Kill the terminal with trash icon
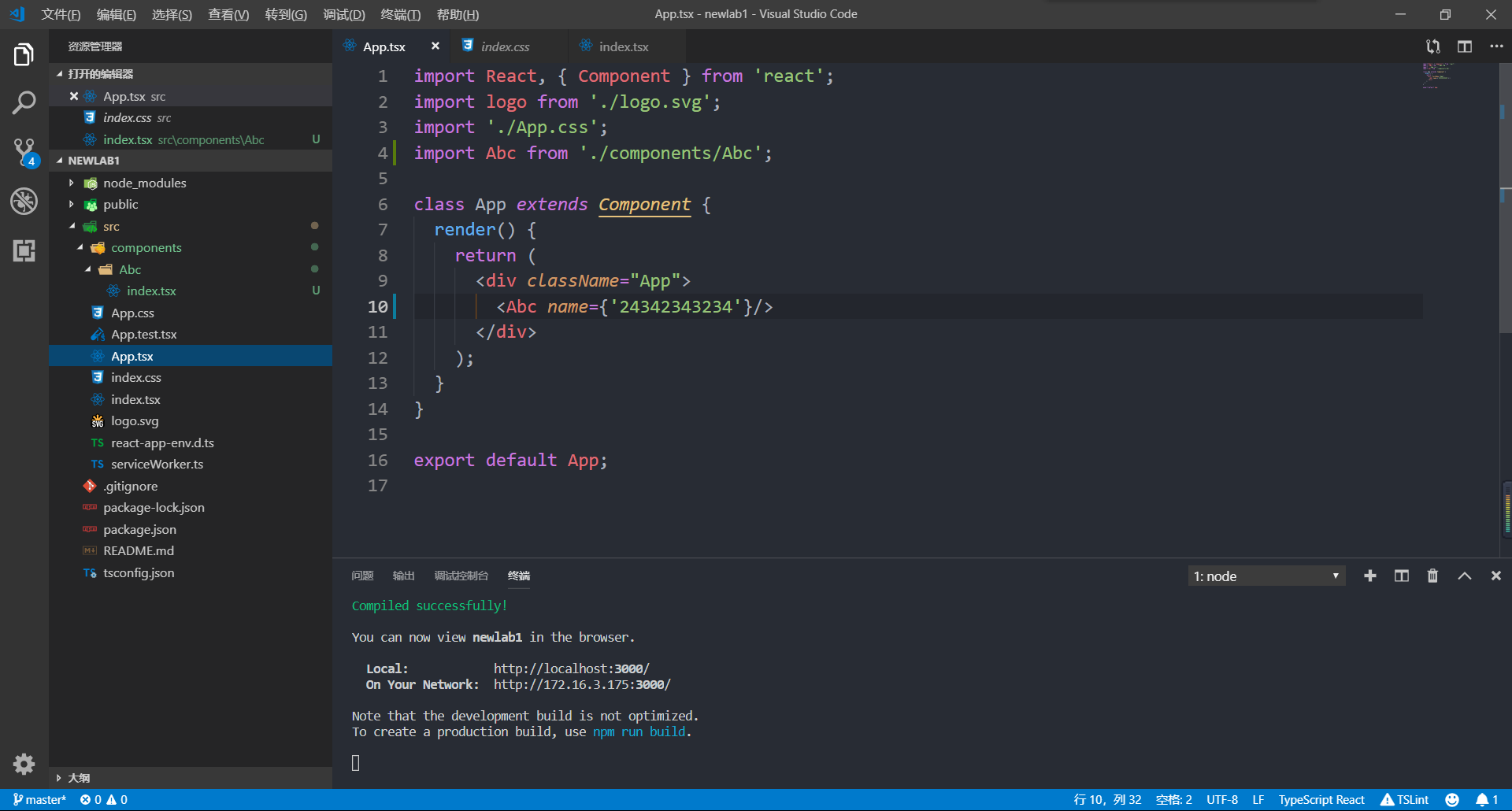Viewport: 1512px width, 811px height. click(1432, 576)
